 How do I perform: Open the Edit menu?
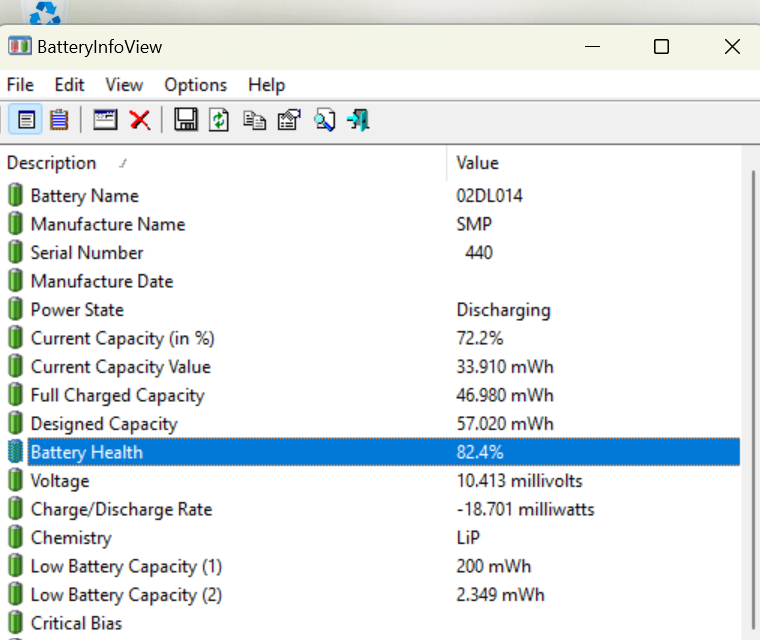(x=69, y=85)
